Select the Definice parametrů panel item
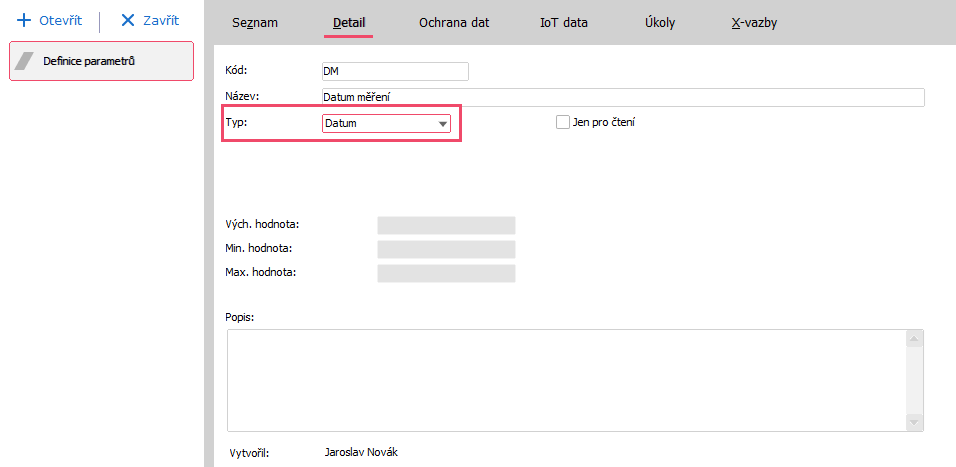The width and height of the screenshot is (956, 467). point(101,61)
